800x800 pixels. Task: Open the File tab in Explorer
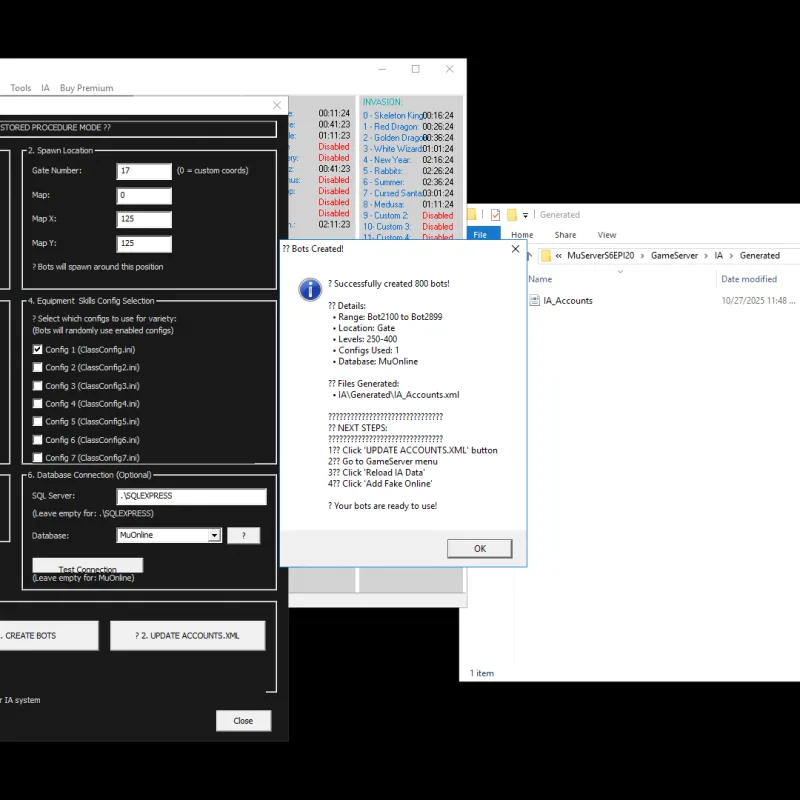[x=480, y=235]
